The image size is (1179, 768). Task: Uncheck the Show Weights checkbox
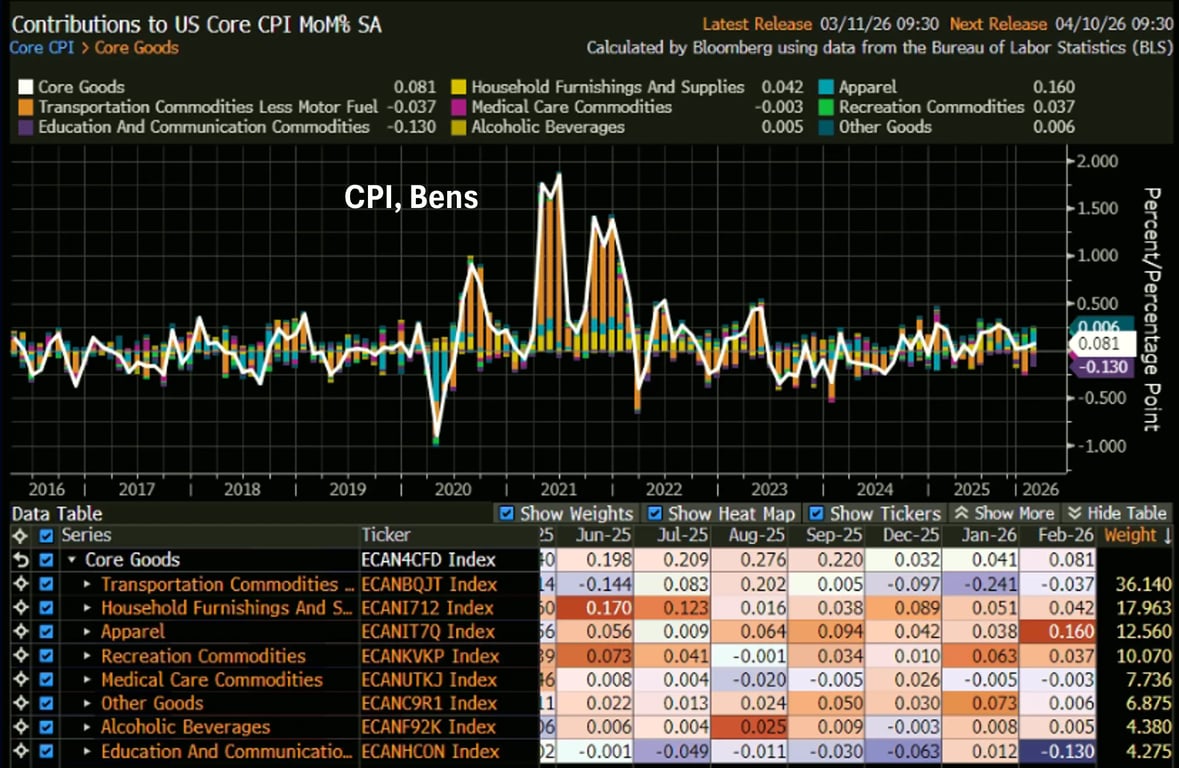coord(507,513)
